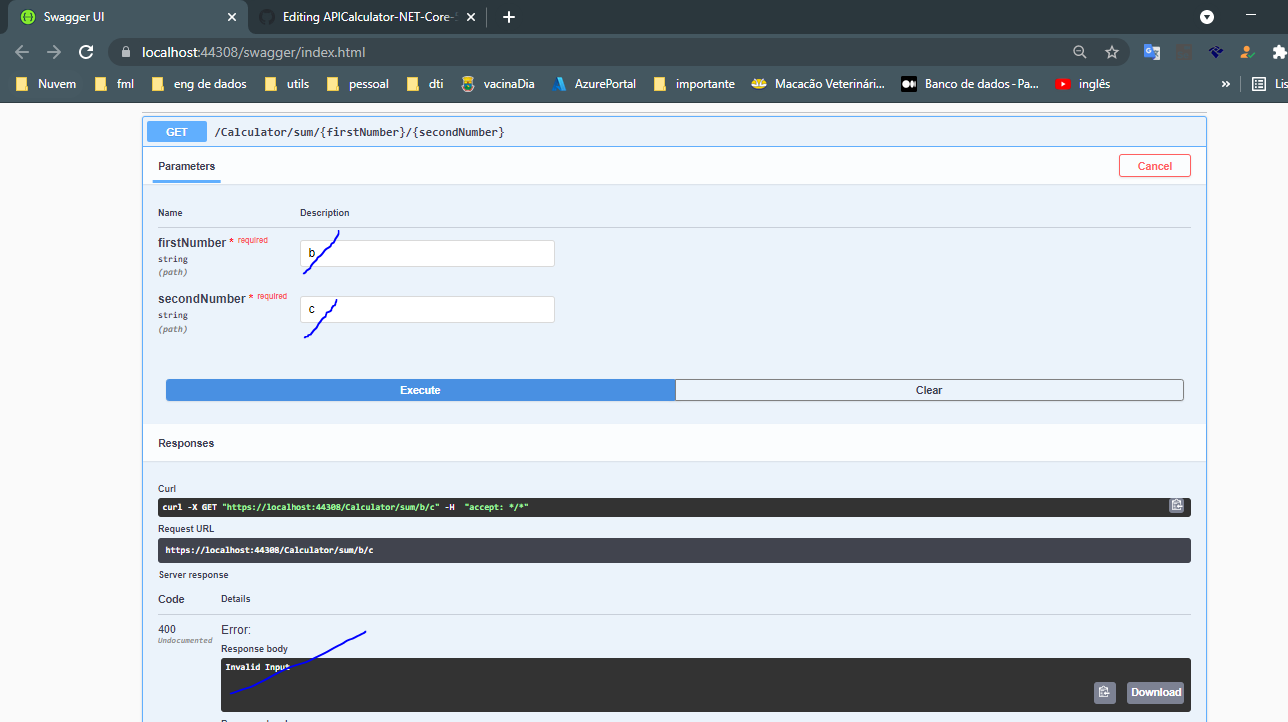Screen dimensions: 1288x722
Task: Collapse the GET /Calculator/sum operation
Action: (x=675, y=132)
